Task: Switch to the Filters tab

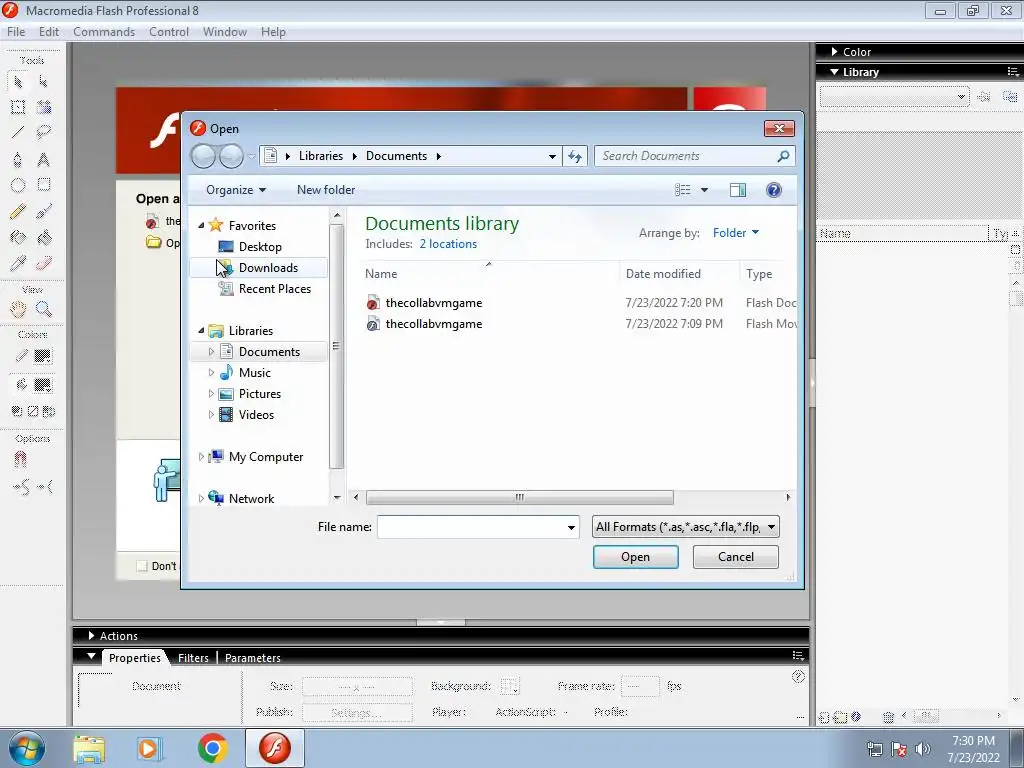Action: tap(193, 658)
